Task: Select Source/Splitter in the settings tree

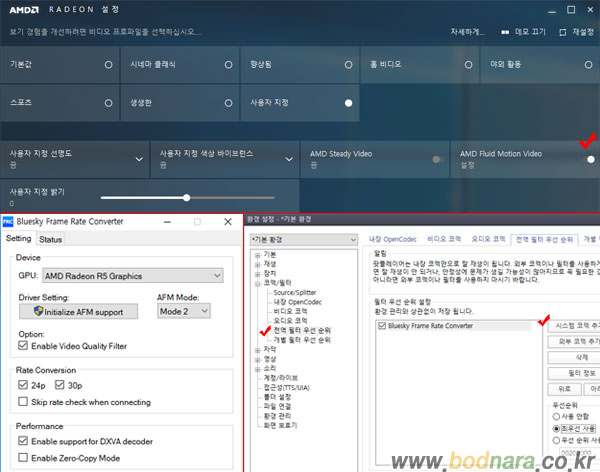Action: 295,292
